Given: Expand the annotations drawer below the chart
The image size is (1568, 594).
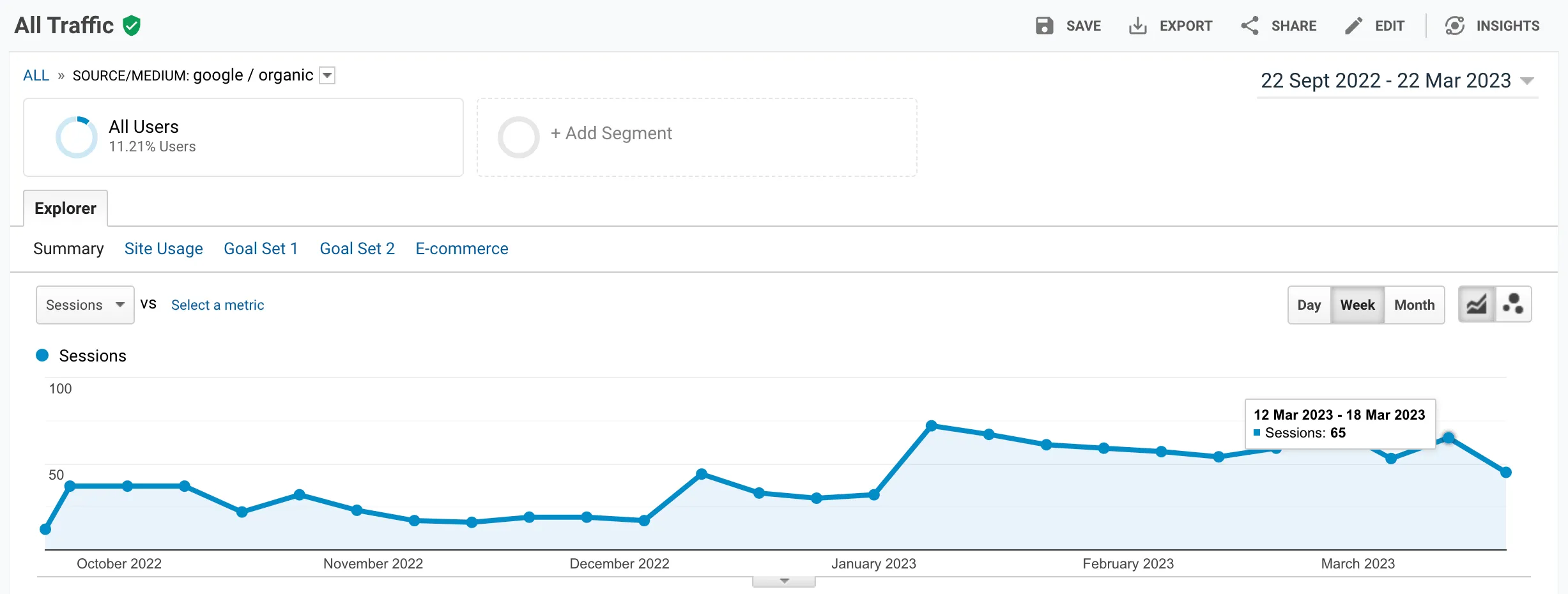Looking at the screenshot, I should click(x=784, y=581).
